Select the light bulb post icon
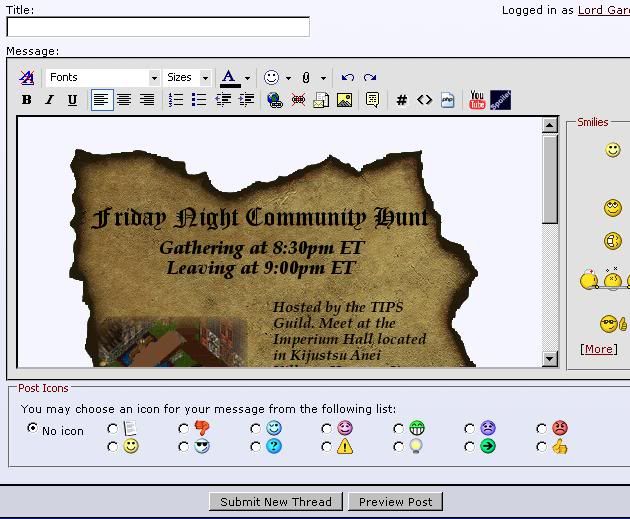 (x=399, y=446)
